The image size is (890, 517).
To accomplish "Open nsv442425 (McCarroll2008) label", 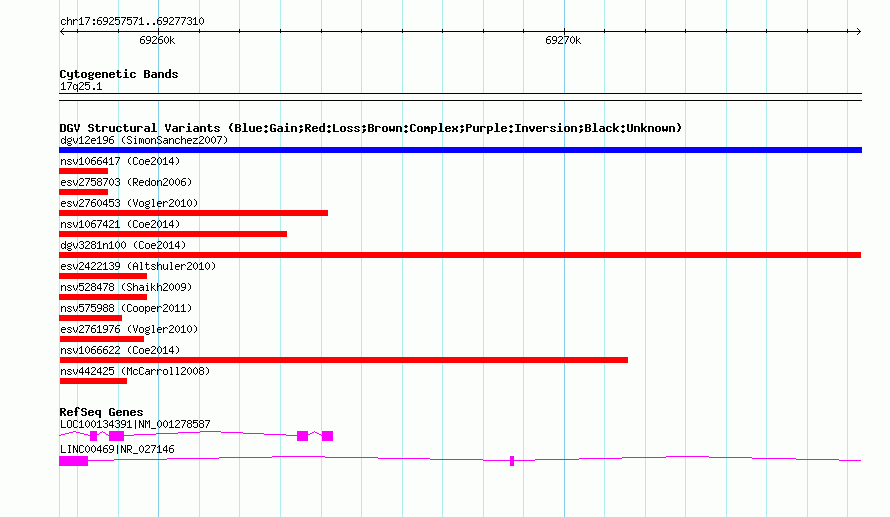I will 135,371.
